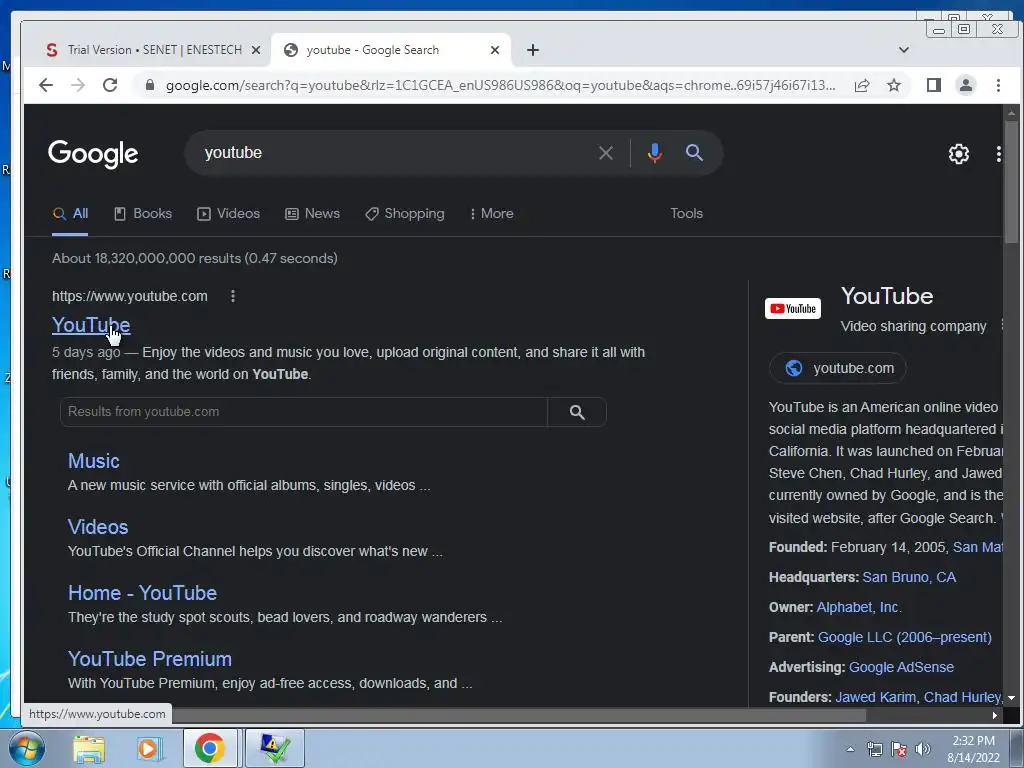The height and width of the screenshot is (768, 1024).
Task: Open the volume speaker tray icon
Action: tap(923, 749)
